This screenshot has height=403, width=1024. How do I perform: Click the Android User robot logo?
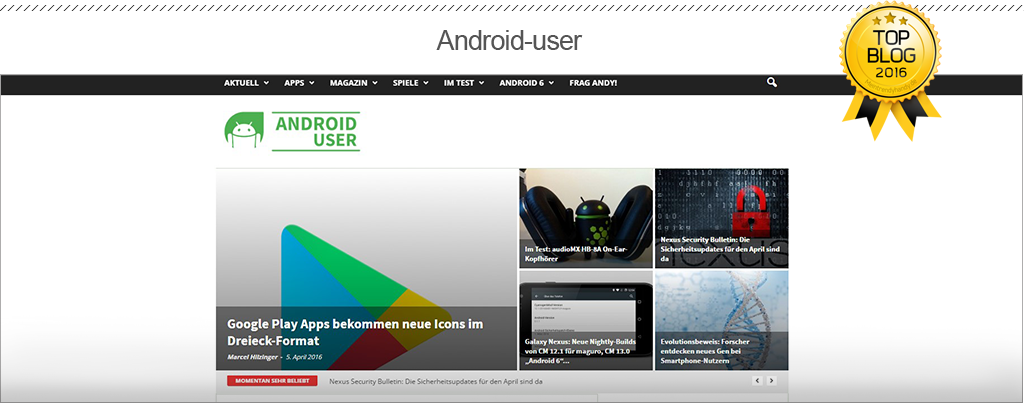244,130
